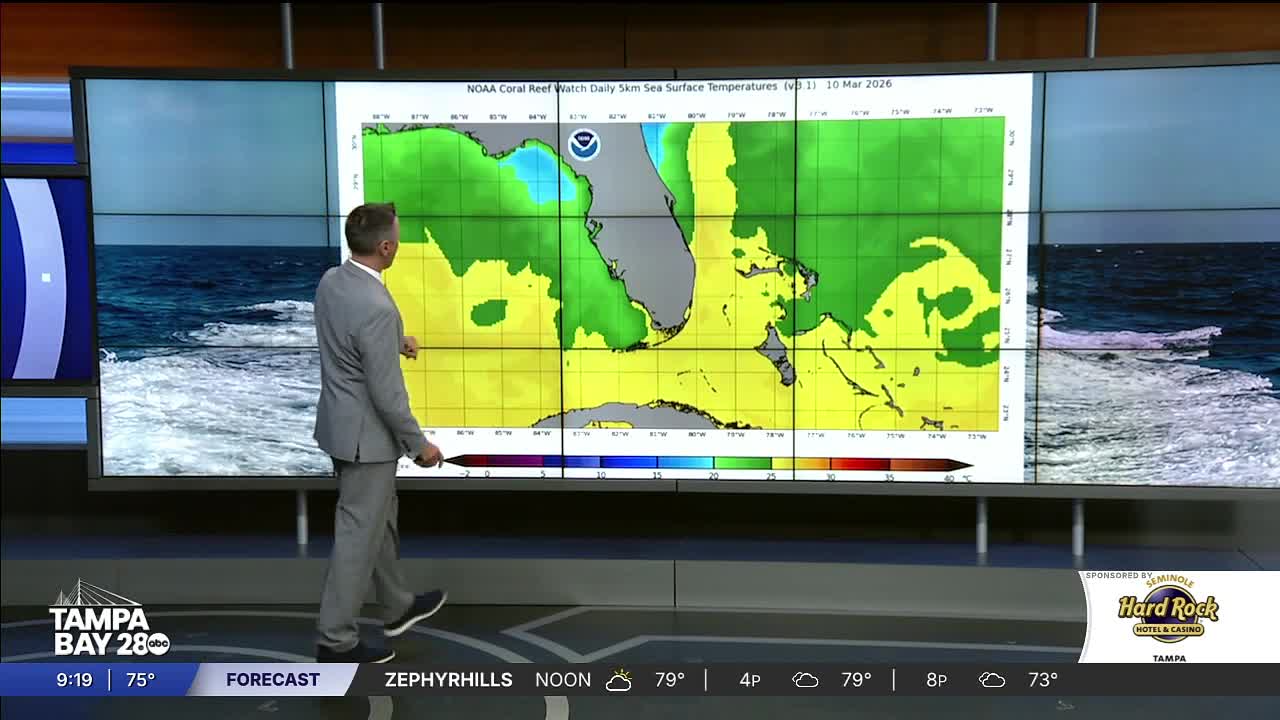Click the light blue cold patch in the Gulf

538,172
